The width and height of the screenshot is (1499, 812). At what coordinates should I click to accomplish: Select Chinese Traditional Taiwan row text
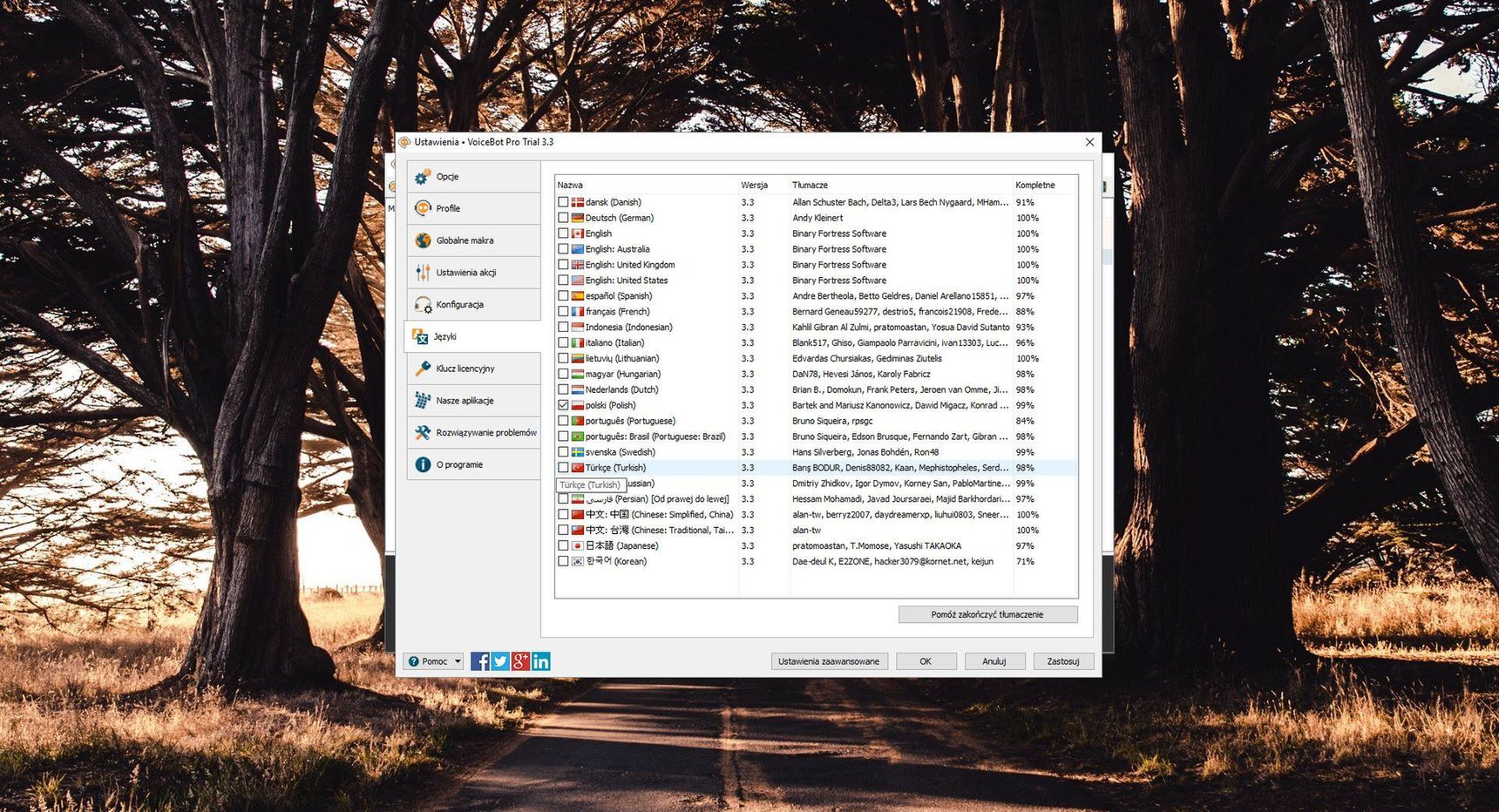[660, 531]
